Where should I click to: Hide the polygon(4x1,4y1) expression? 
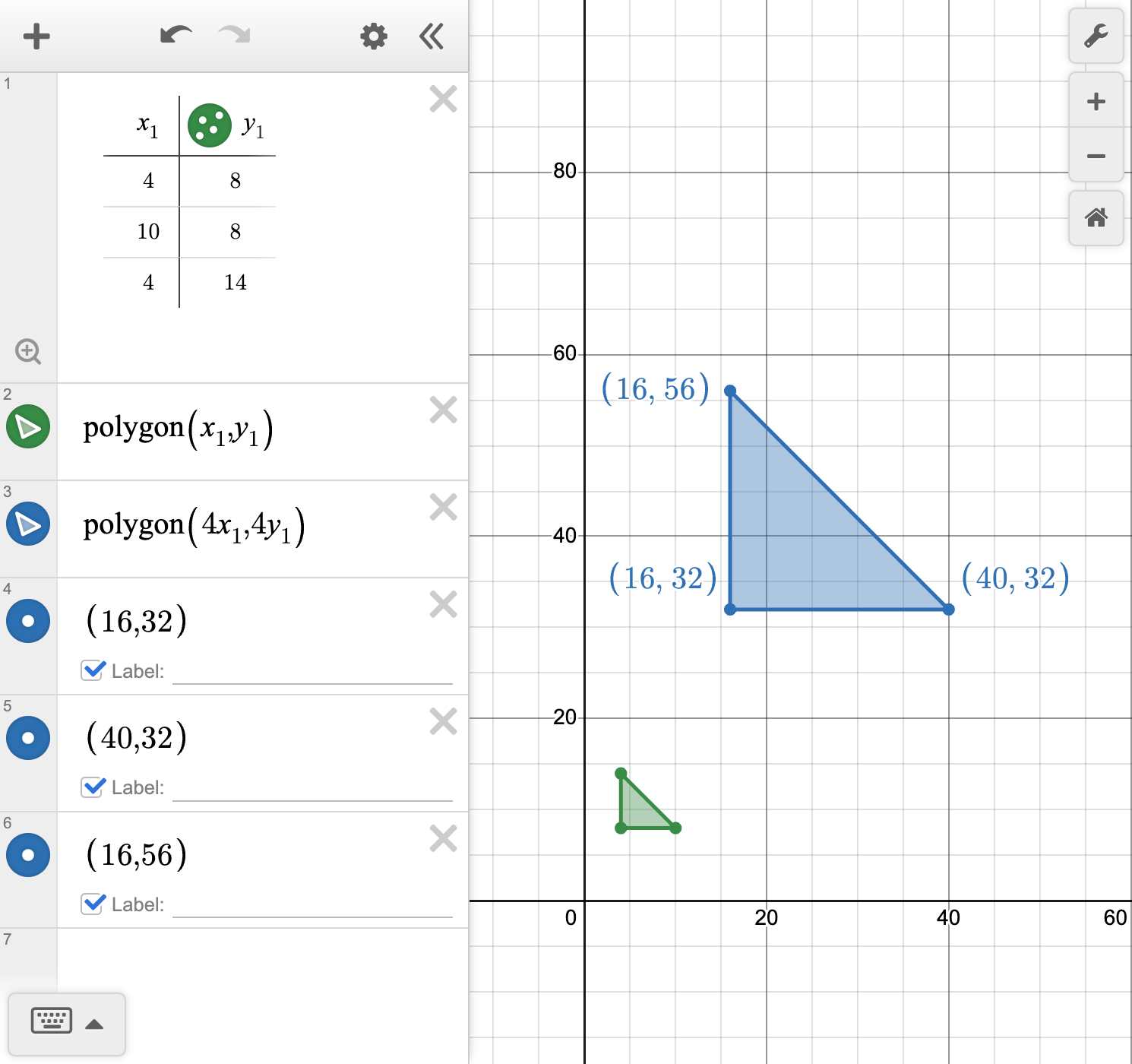click(27, 524)
